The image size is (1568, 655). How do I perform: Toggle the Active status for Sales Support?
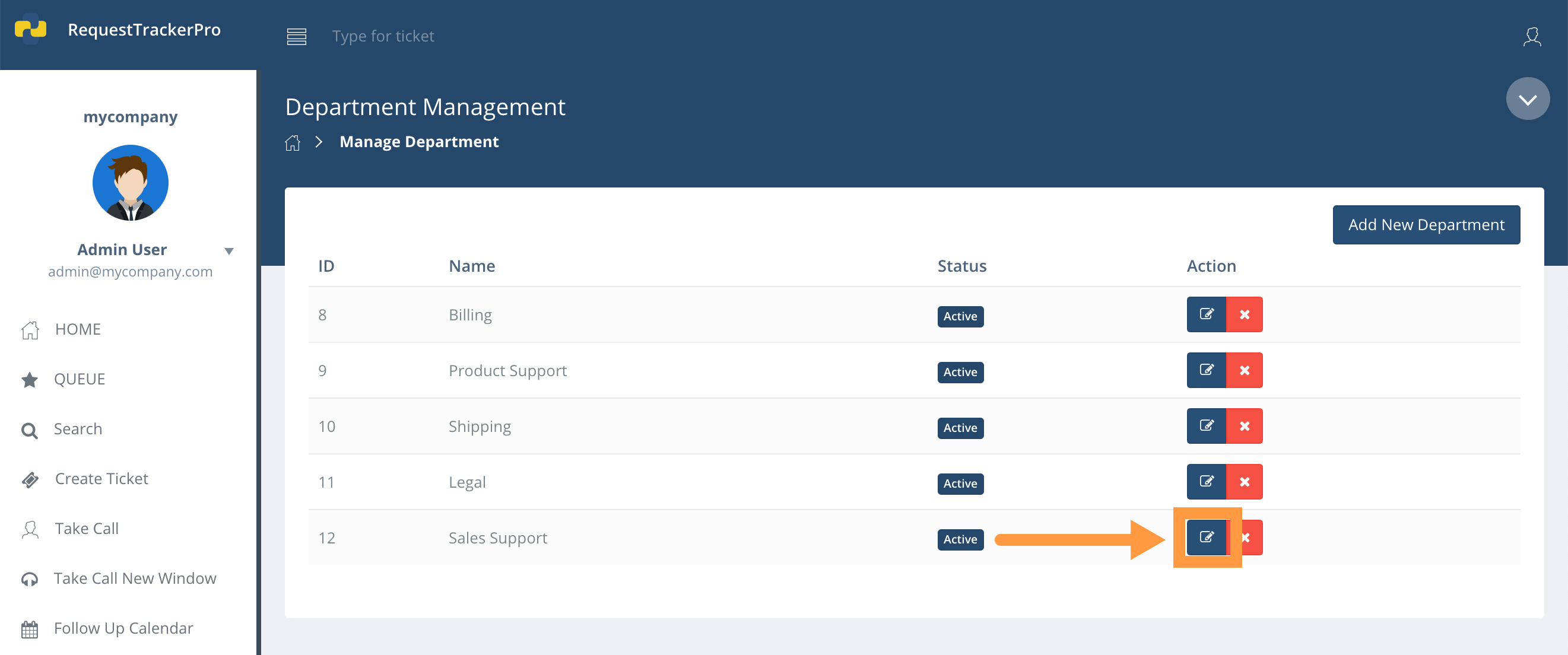coord(960,539)
